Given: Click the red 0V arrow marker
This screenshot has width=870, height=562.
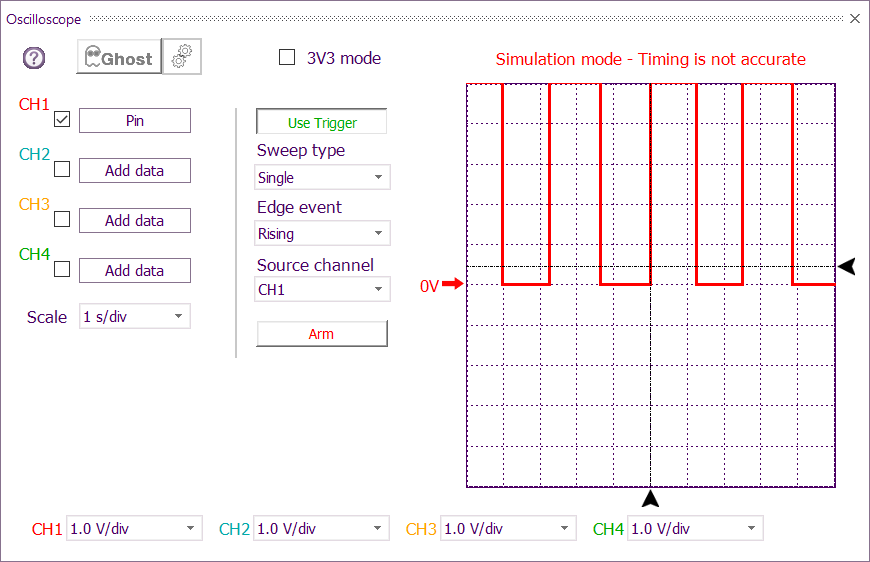Looking at the screenshot, I should [452, 285].
